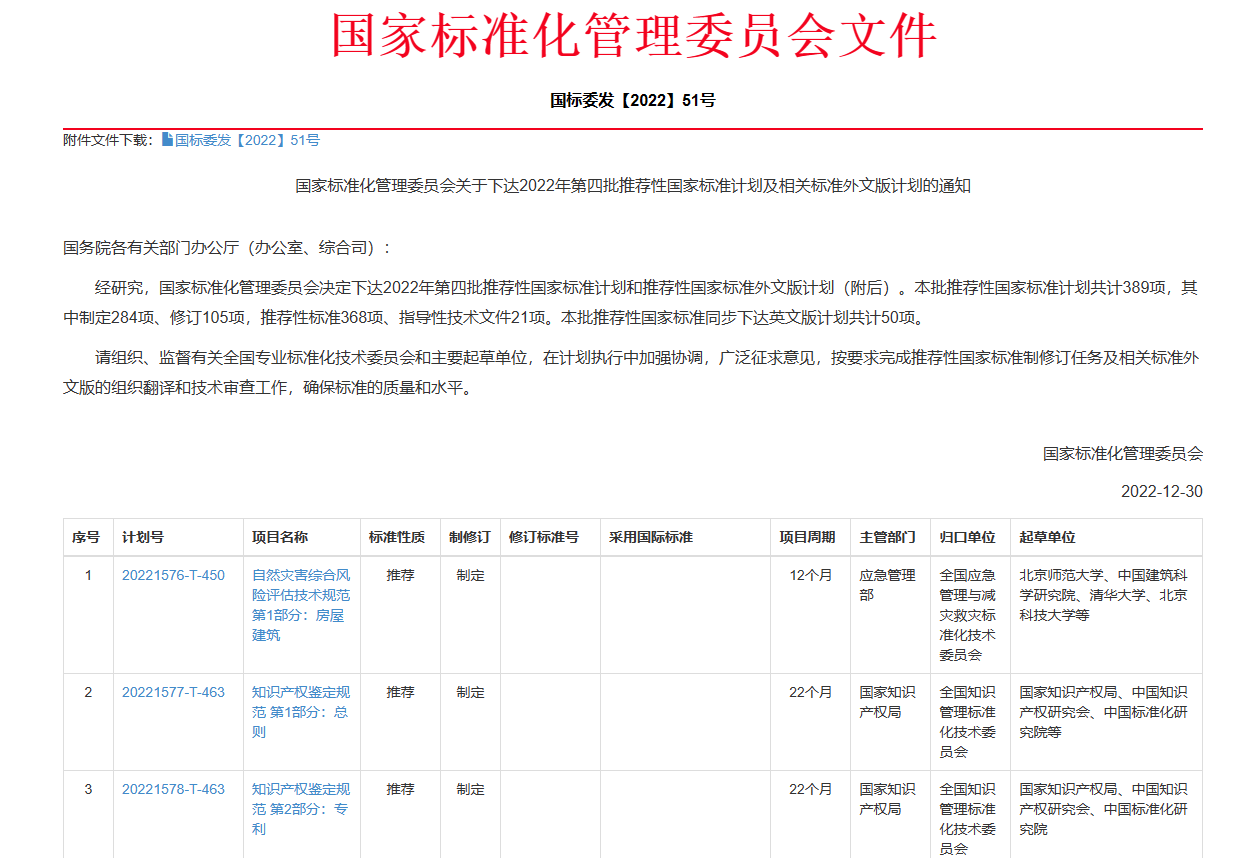Click the red title 国家标准化管理委员会文件

click(634, 36)
